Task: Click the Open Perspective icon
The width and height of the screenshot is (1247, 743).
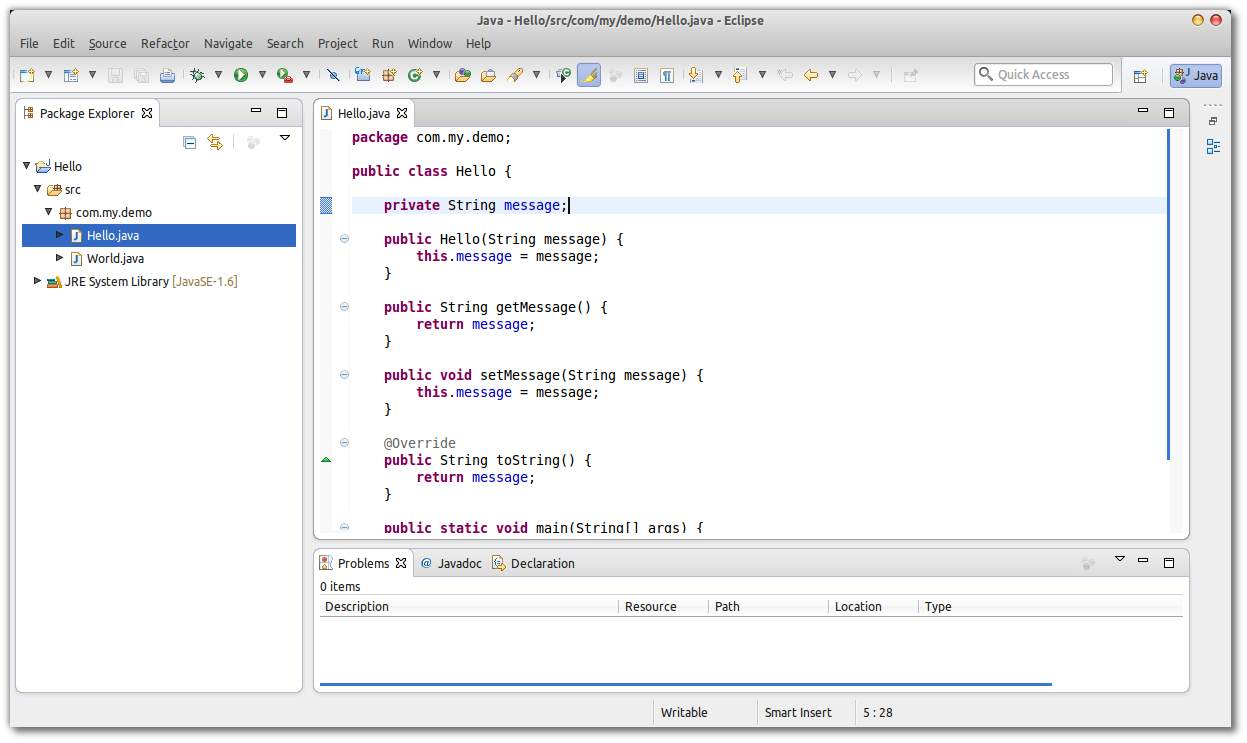Action: [1140, 75]
